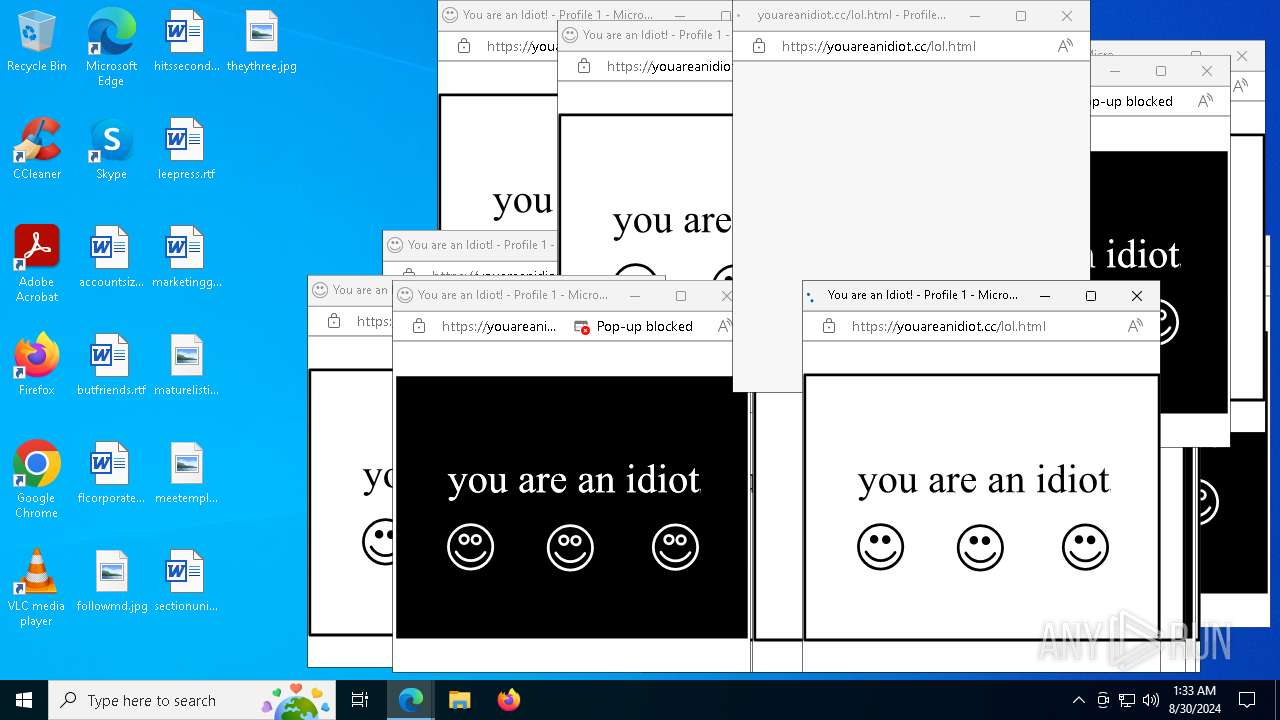Maximize the right background popup window
Screen dimensions: 1280x720
coord(1161,71)
